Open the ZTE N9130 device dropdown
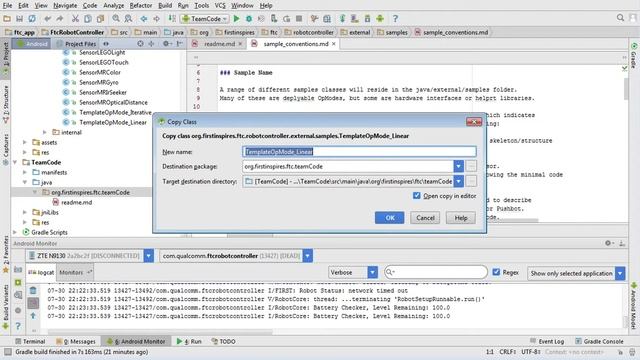The image size is (640, 360). pos(149,256)
